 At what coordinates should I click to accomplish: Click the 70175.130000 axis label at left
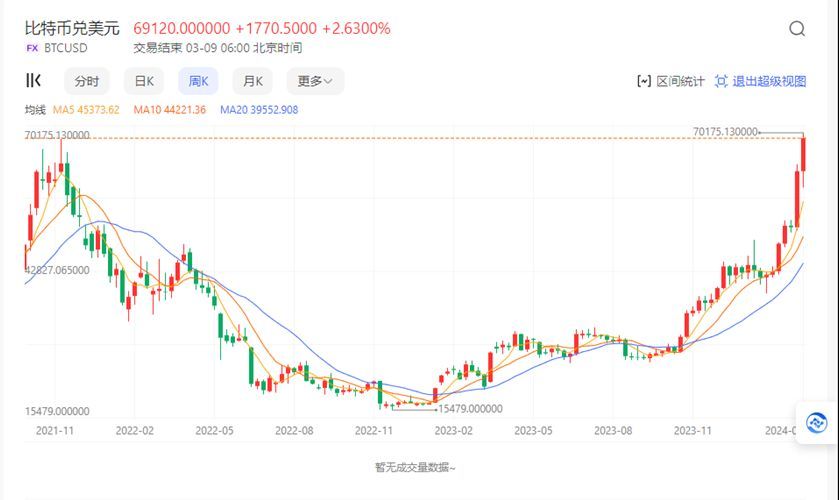[x=57, y=135]
